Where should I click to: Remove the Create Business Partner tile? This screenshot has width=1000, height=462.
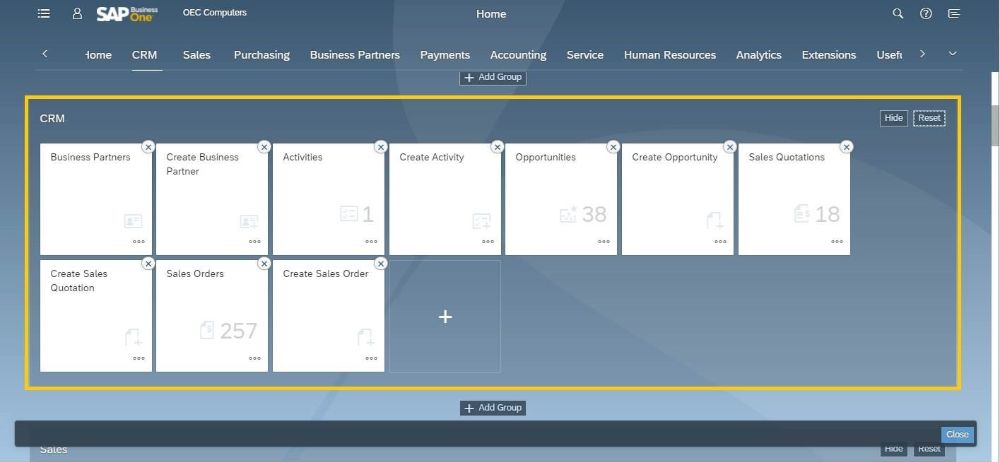264,147
